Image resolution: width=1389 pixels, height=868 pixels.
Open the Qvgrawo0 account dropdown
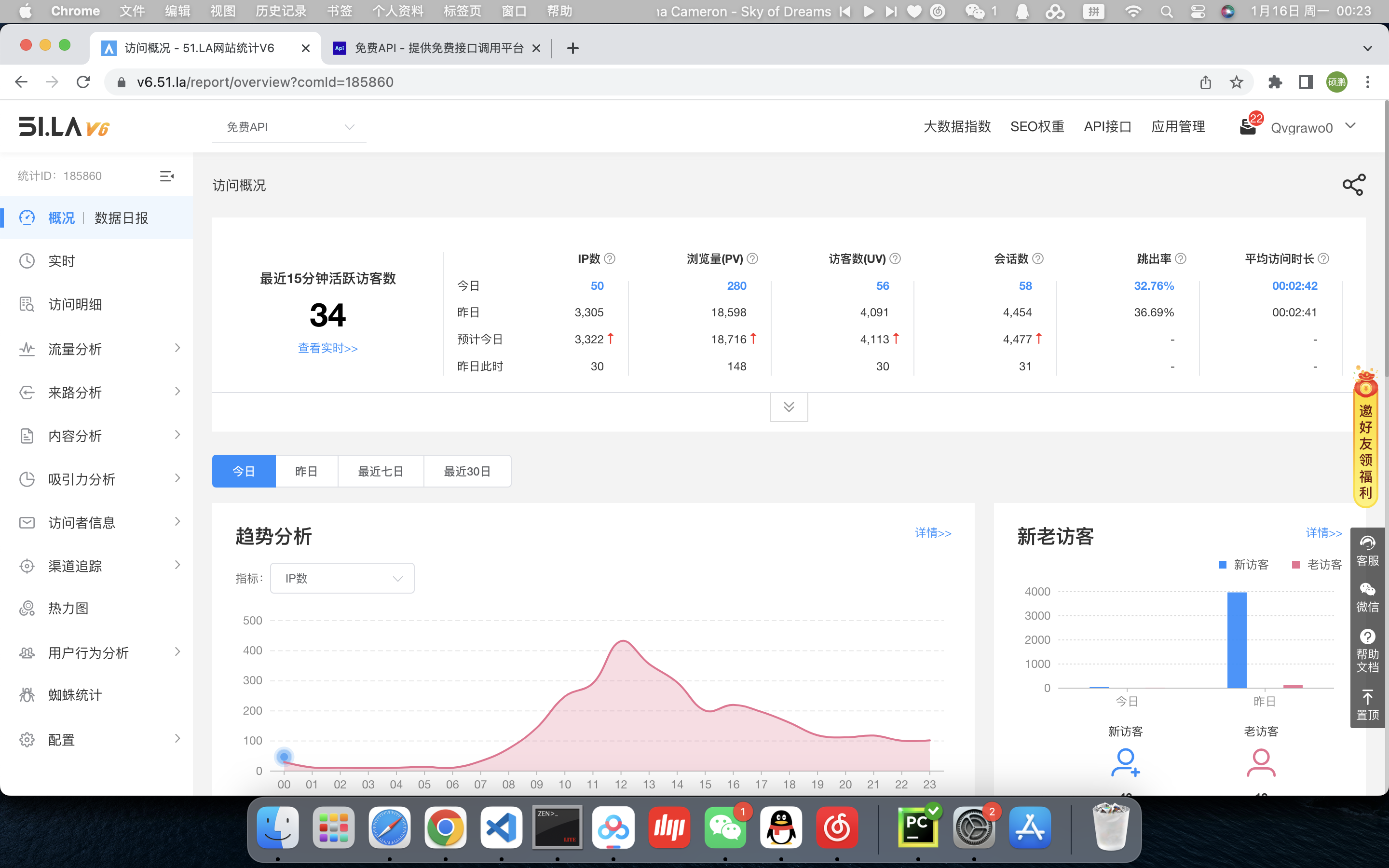[1313, 127]
